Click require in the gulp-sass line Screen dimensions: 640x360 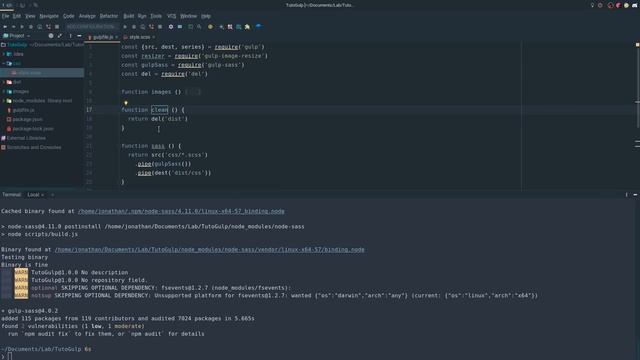[190, 65]
